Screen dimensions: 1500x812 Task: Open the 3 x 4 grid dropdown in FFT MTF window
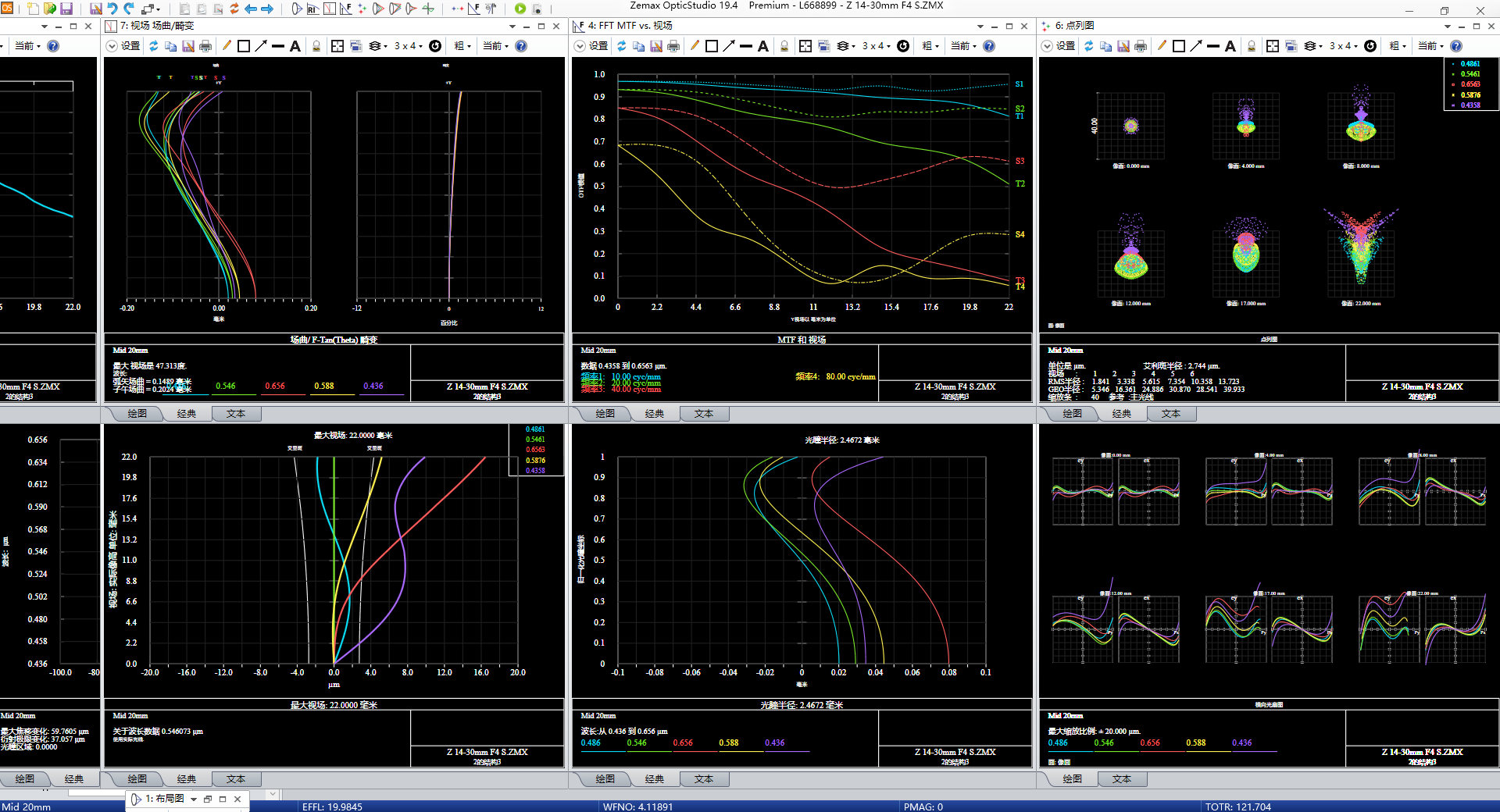[877, 46]
